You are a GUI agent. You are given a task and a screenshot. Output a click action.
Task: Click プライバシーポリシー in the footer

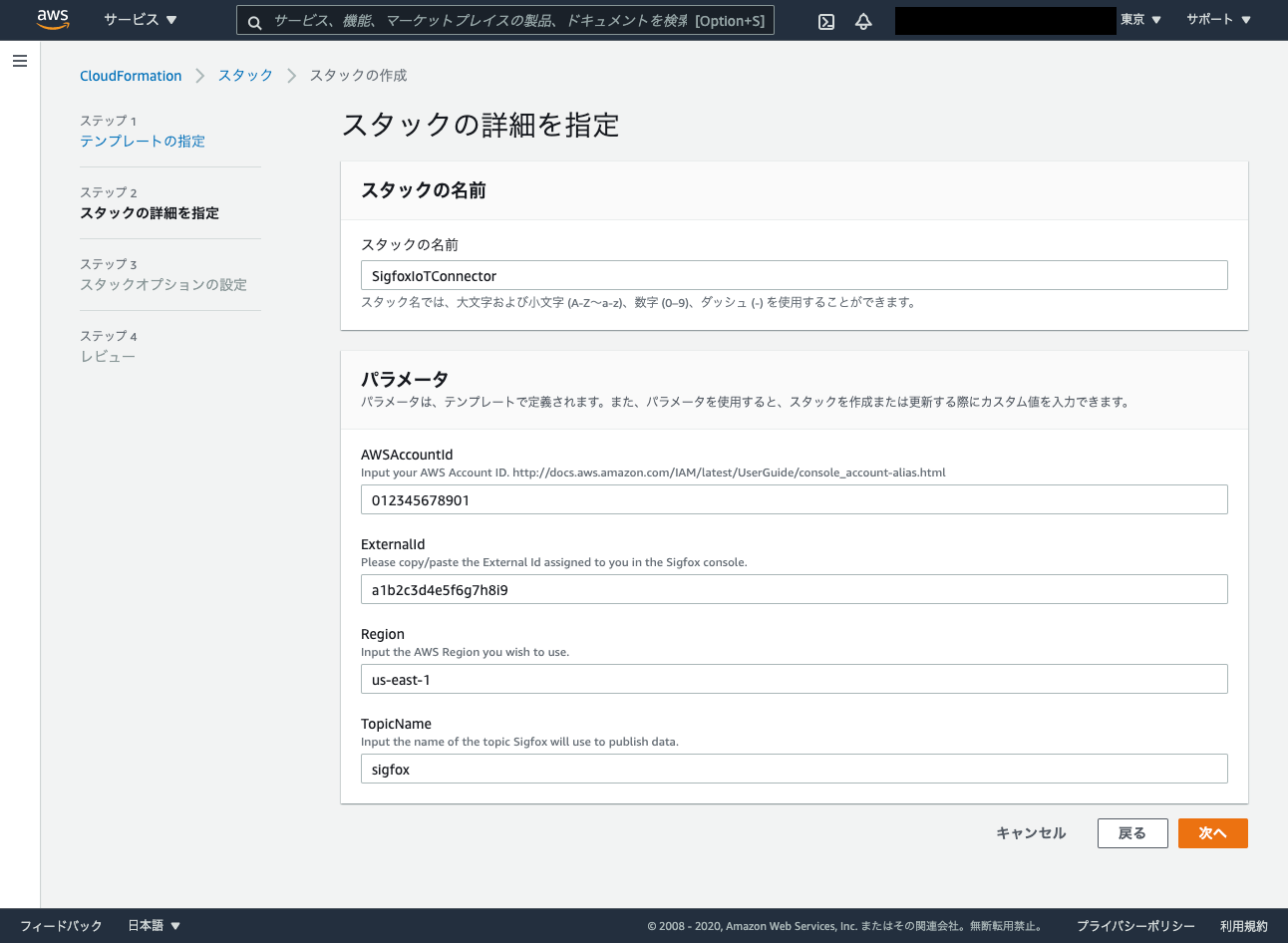(1134, 925)
